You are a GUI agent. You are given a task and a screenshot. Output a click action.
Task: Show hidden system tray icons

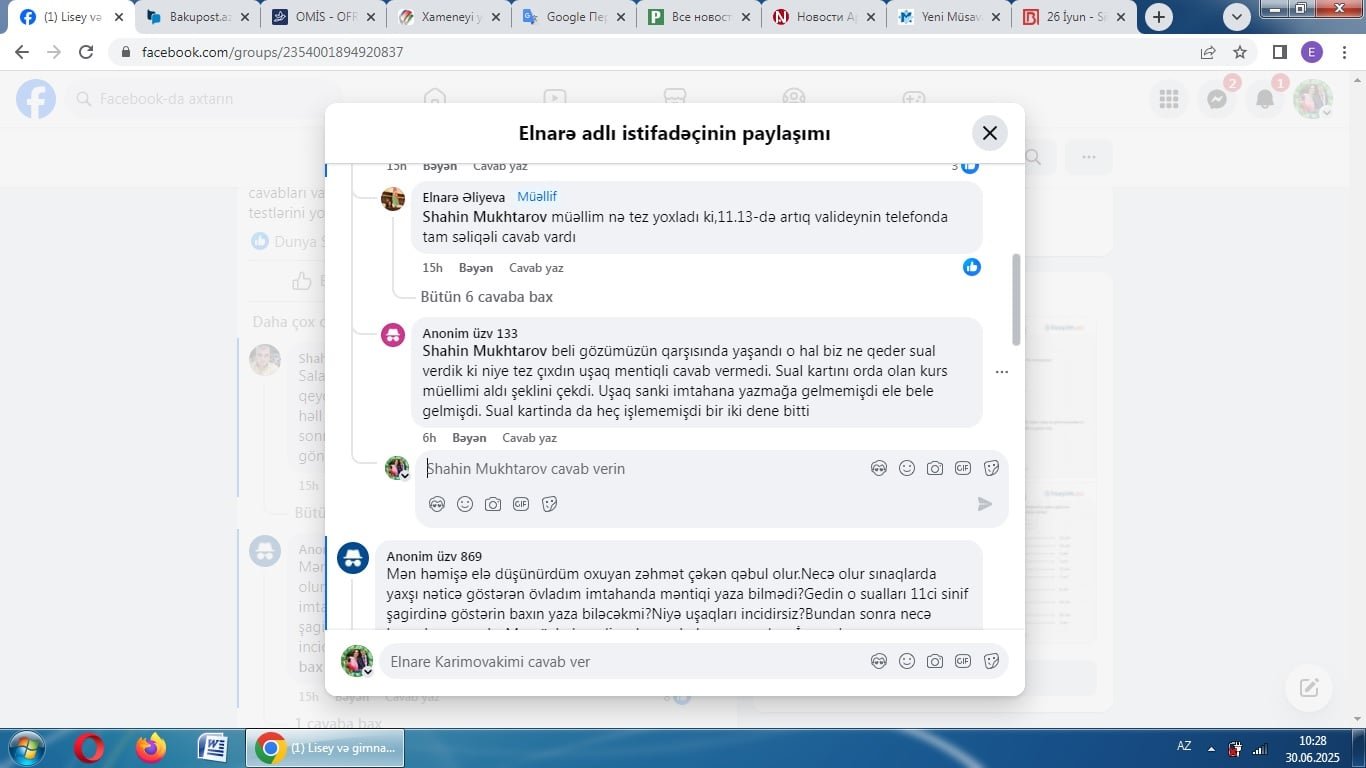(x=1211, y=748)
